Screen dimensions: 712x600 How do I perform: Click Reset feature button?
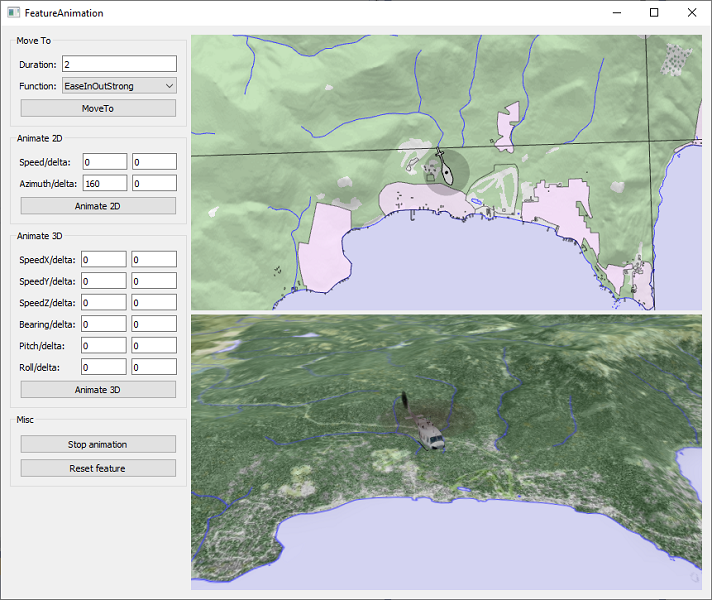point(98,468)
